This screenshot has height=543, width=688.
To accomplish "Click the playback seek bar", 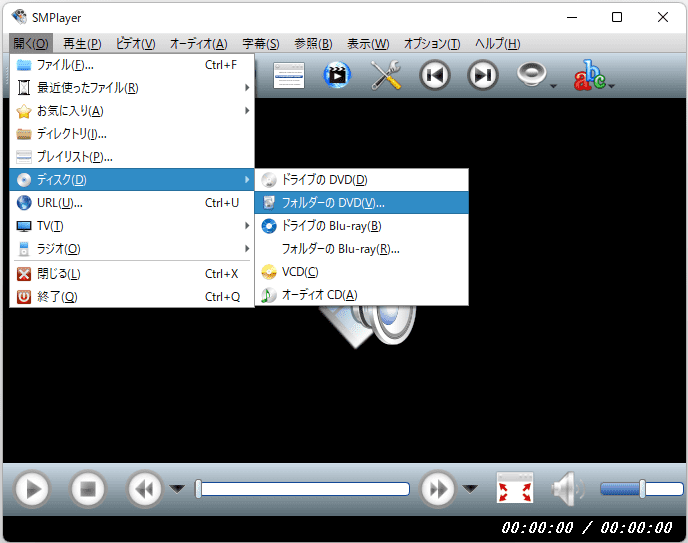I will (302, 489).
